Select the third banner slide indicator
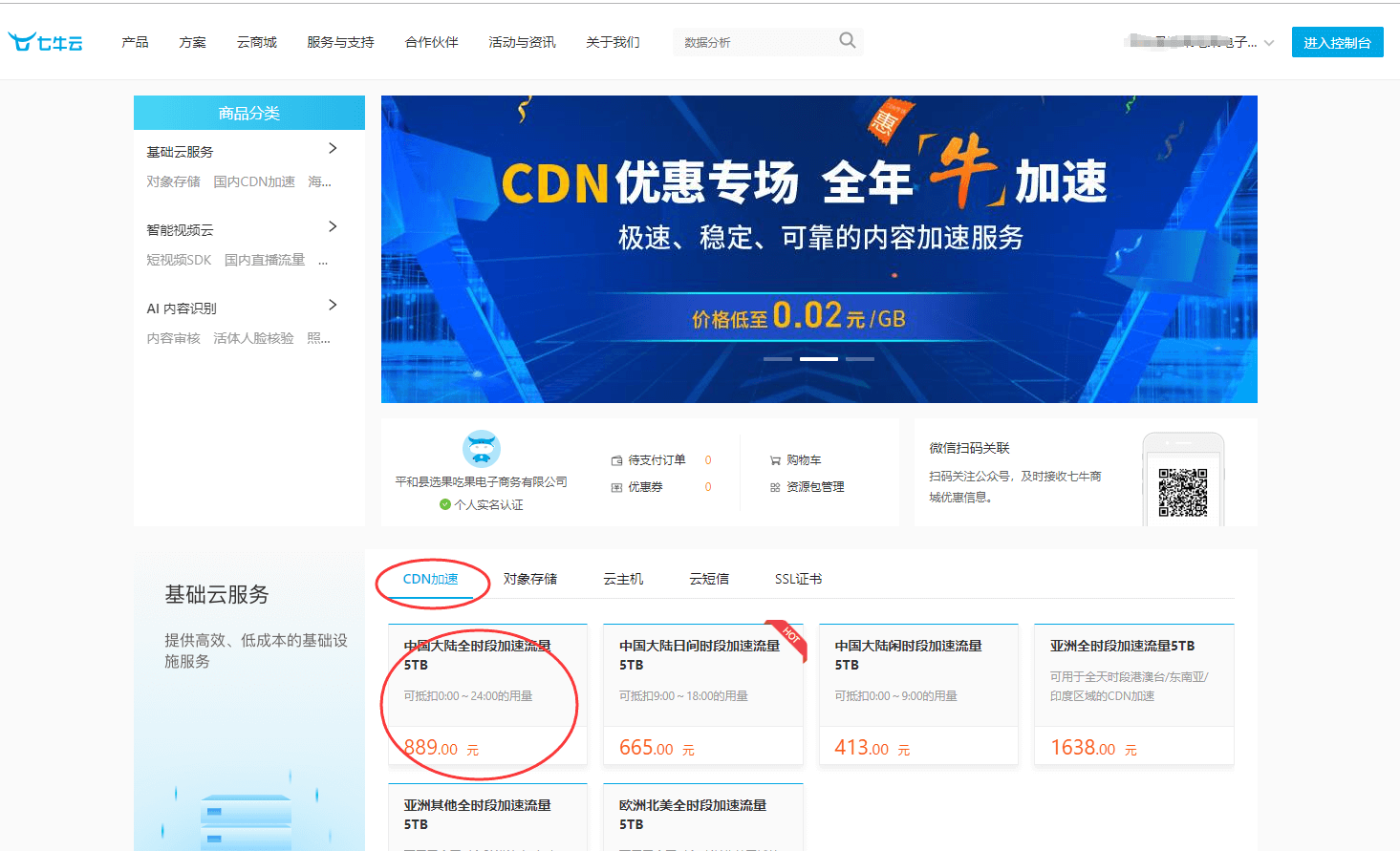This screenshot has height=851, width=1400. tap(860, 359)
